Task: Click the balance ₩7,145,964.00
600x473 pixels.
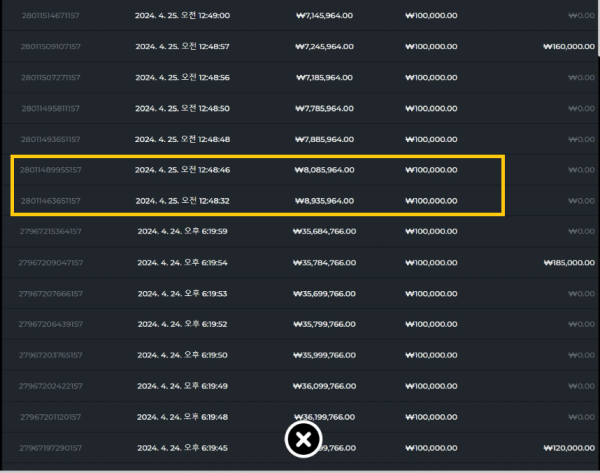Action: [x=324, y=16]
